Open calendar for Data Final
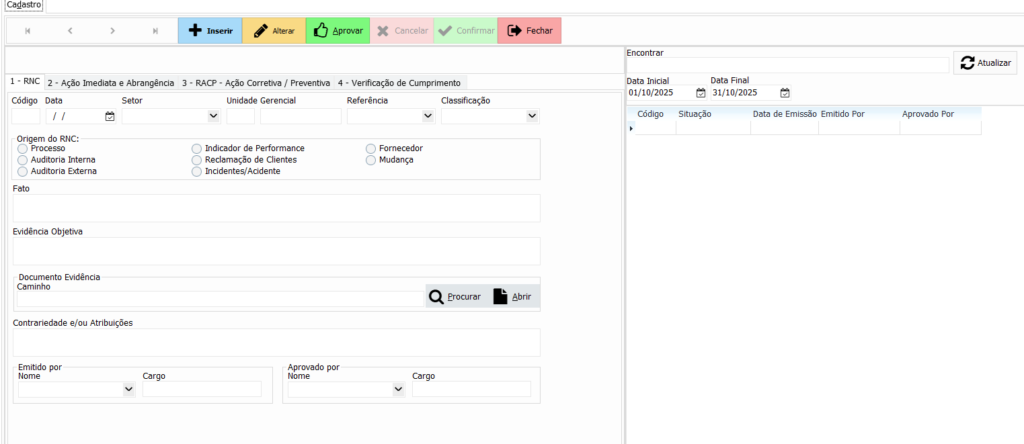Viewport: 1024px width, 444px height. click(785, 93)
